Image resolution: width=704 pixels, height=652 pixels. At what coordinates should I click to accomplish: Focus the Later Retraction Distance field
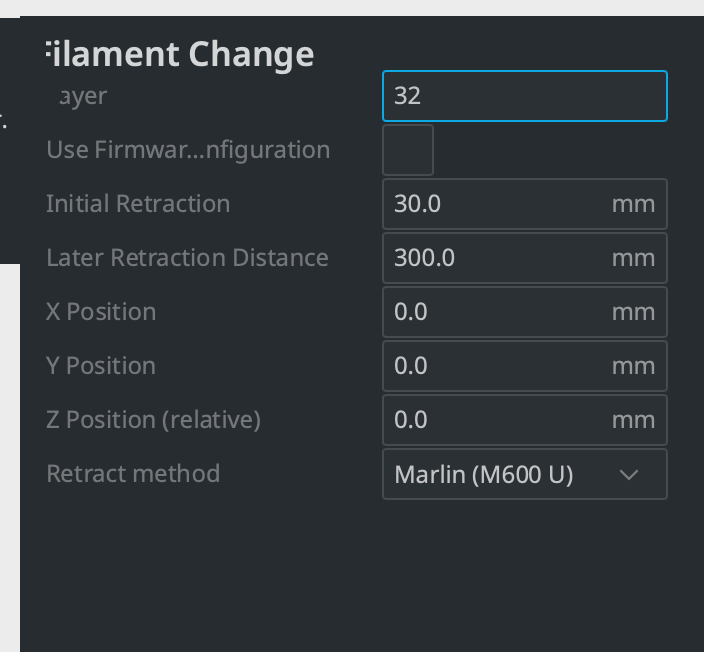[525, 258]
